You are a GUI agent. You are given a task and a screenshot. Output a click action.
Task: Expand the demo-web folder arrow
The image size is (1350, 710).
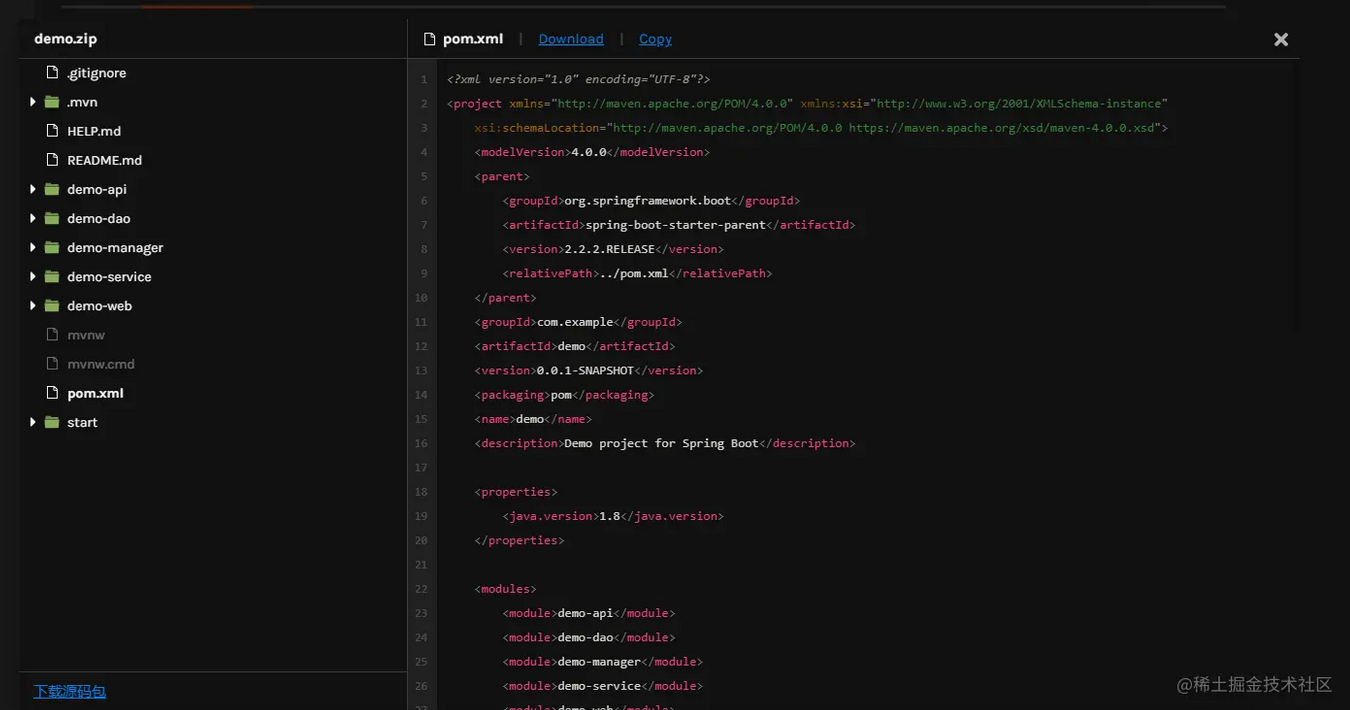coord(33,305)
